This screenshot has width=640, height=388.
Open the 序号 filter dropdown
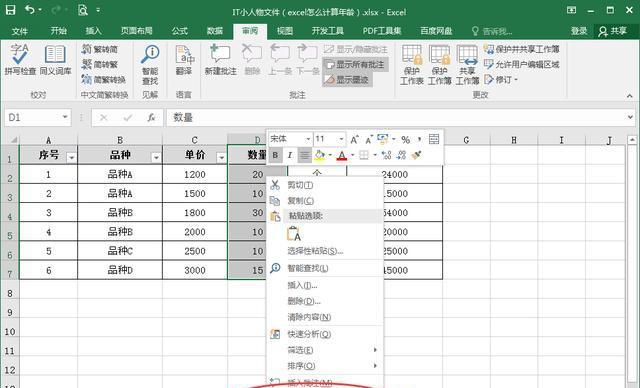click(x=71, y=157)
